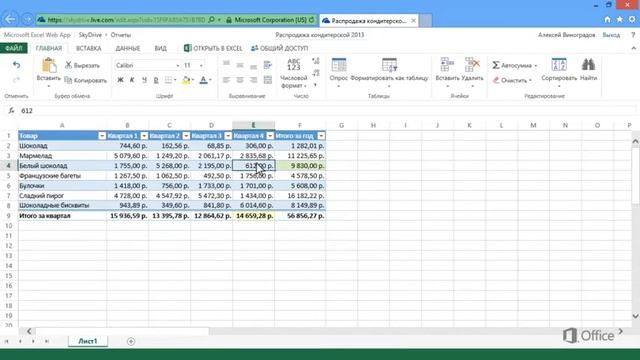640x360 pixels.
Task: Click Insert cells (Вставить) icon
Action: tap(447, 65)
